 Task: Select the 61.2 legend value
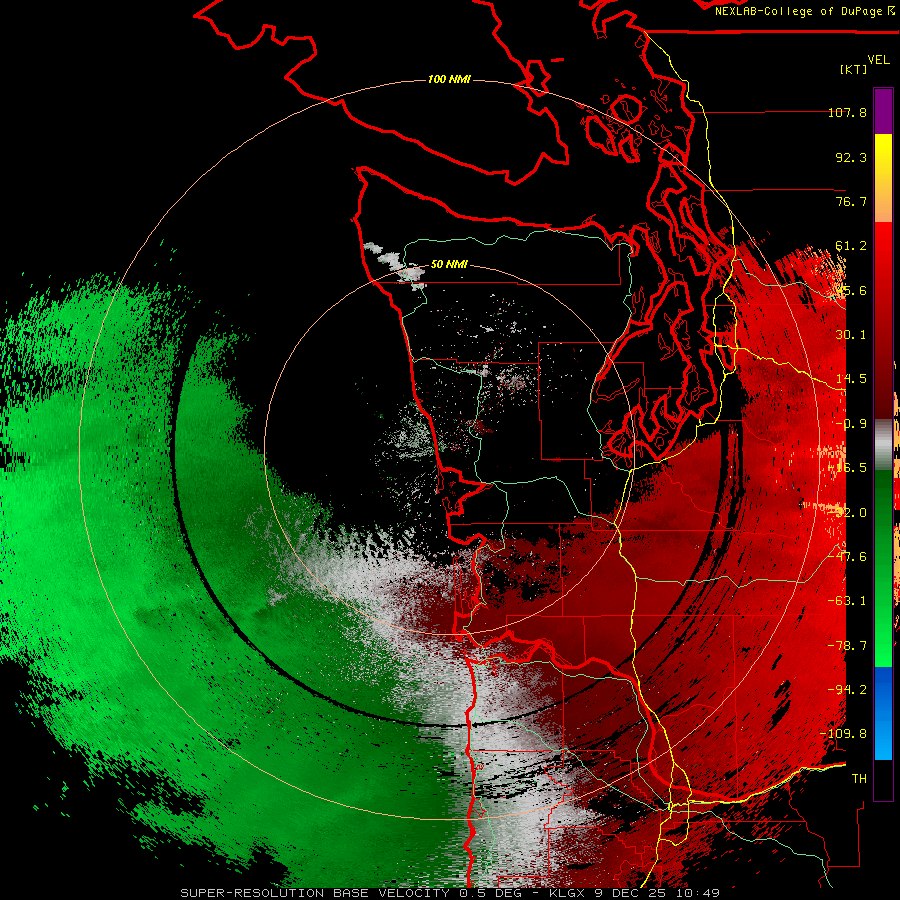[851, 246]
